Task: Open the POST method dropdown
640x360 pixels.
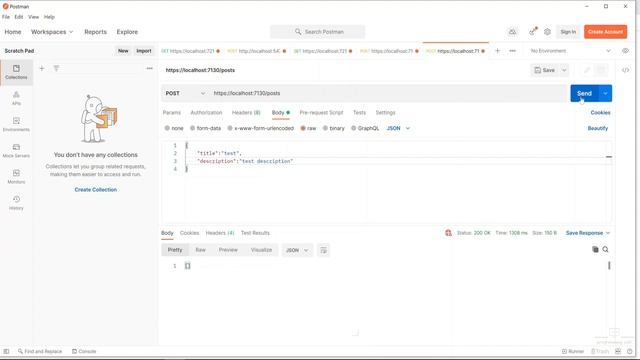Action: 185,93
